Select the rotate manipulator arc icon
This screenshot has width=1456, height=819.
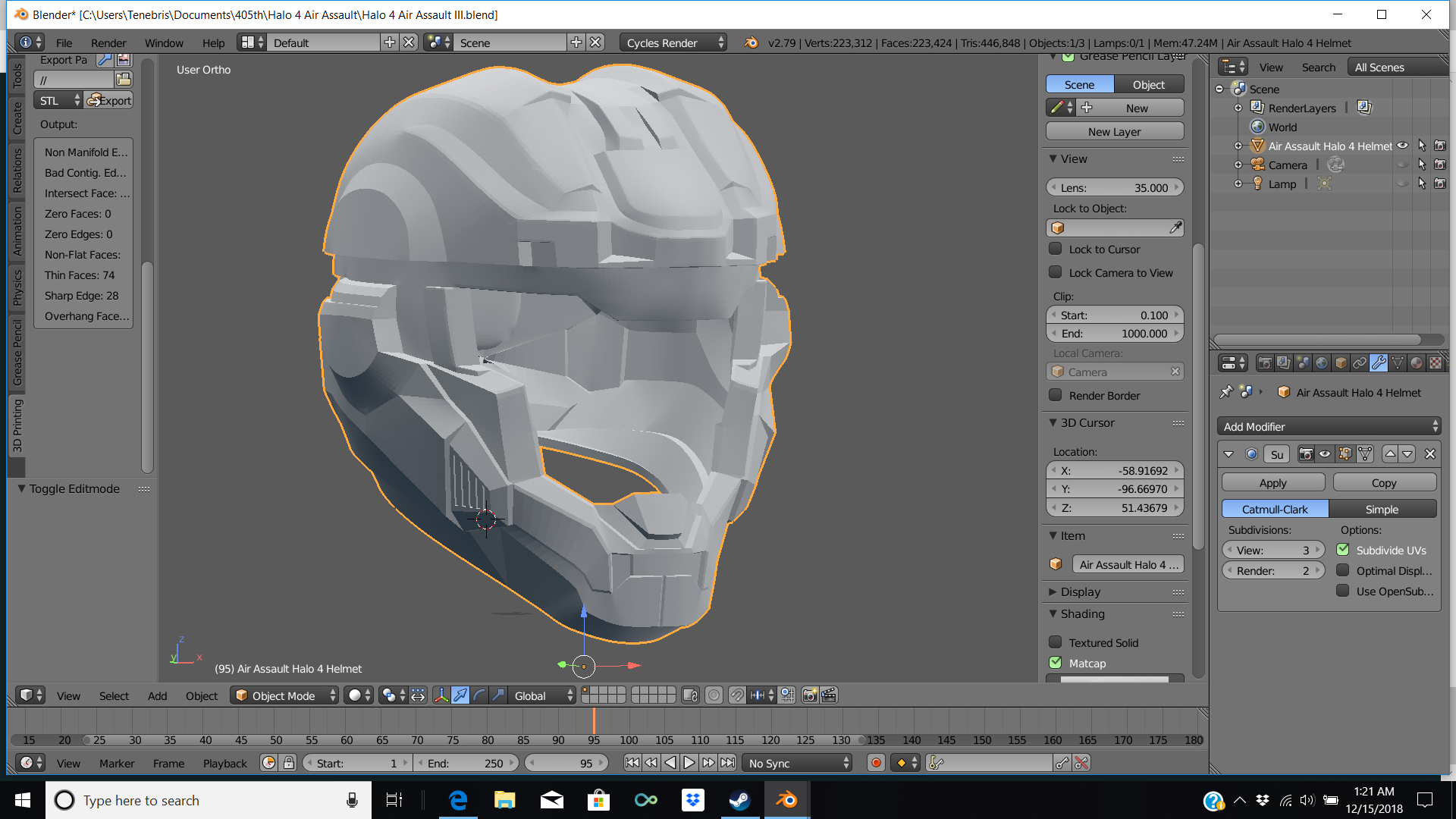479,695
